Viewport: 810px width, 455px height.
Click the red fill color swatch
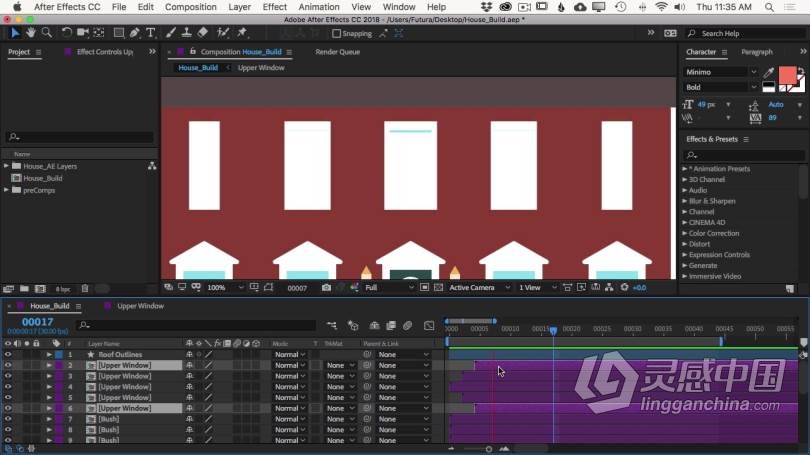(788, 76)
